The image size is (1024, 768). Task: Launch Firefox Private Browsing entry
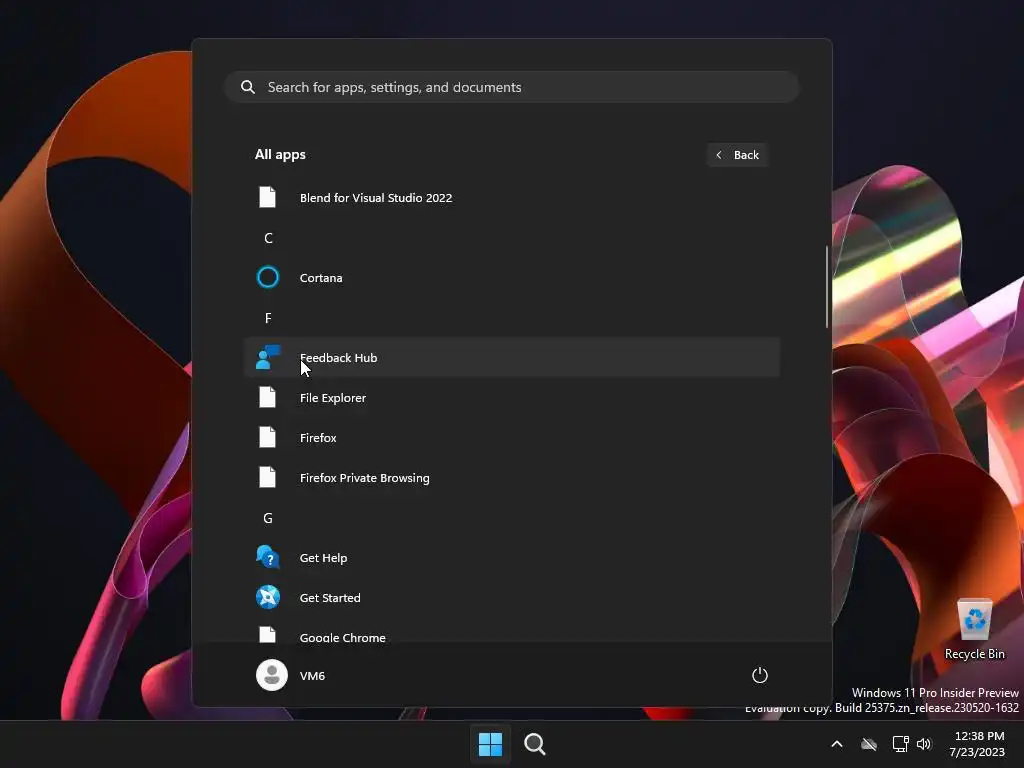[x=512, y=477]
